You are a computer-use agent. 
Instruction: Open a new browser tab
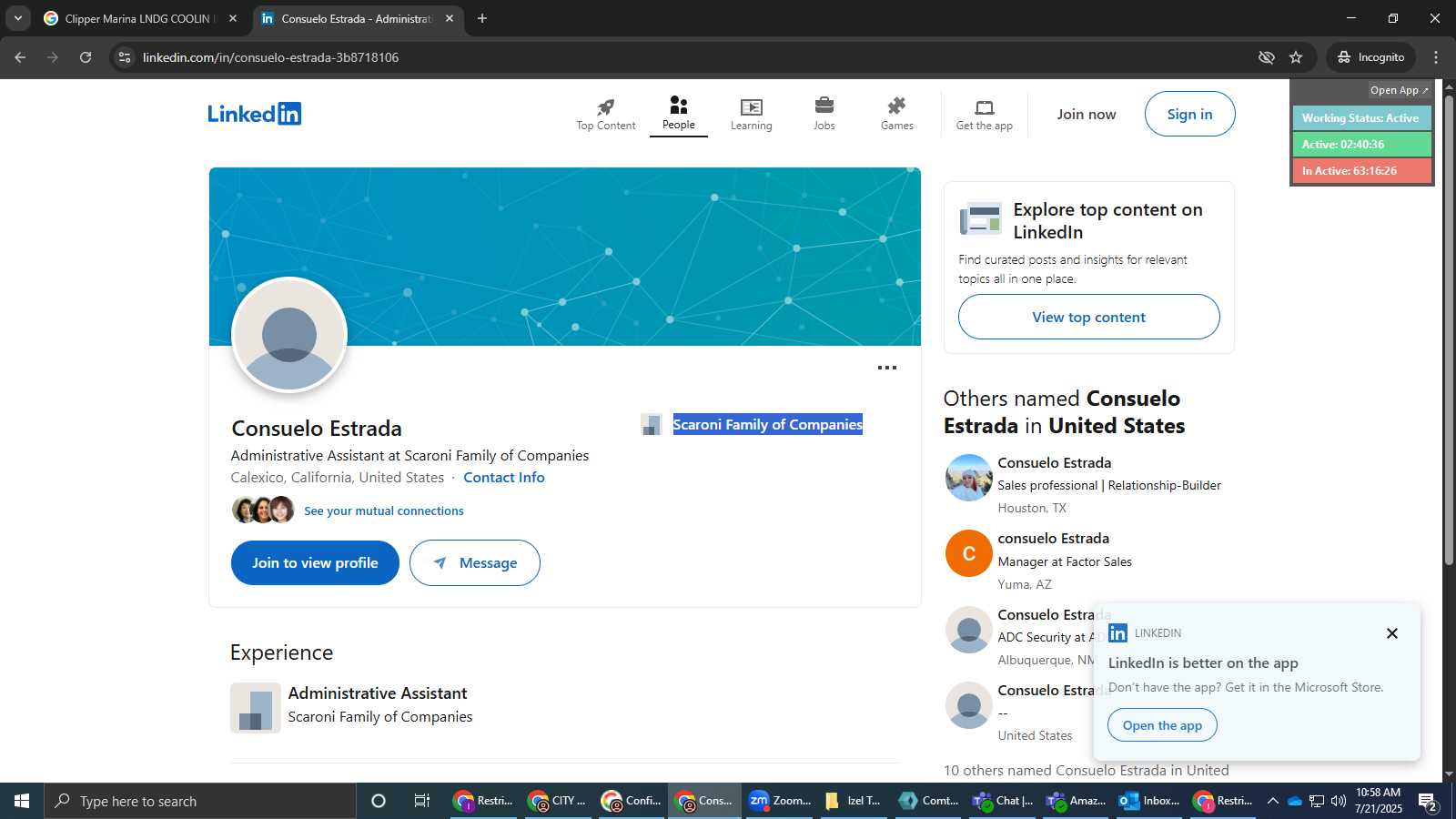click(482, 18)
